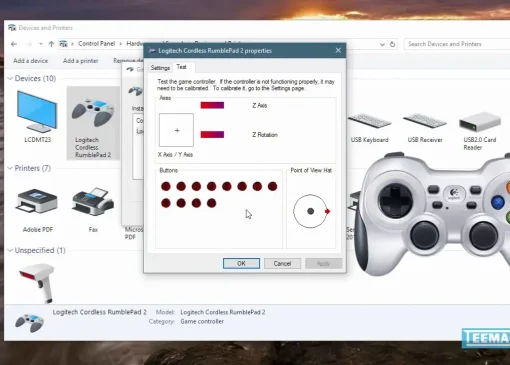The width and height of the screenshot is (510, 365).
Task: Select the Test tab
Action: tap(182, 67)
